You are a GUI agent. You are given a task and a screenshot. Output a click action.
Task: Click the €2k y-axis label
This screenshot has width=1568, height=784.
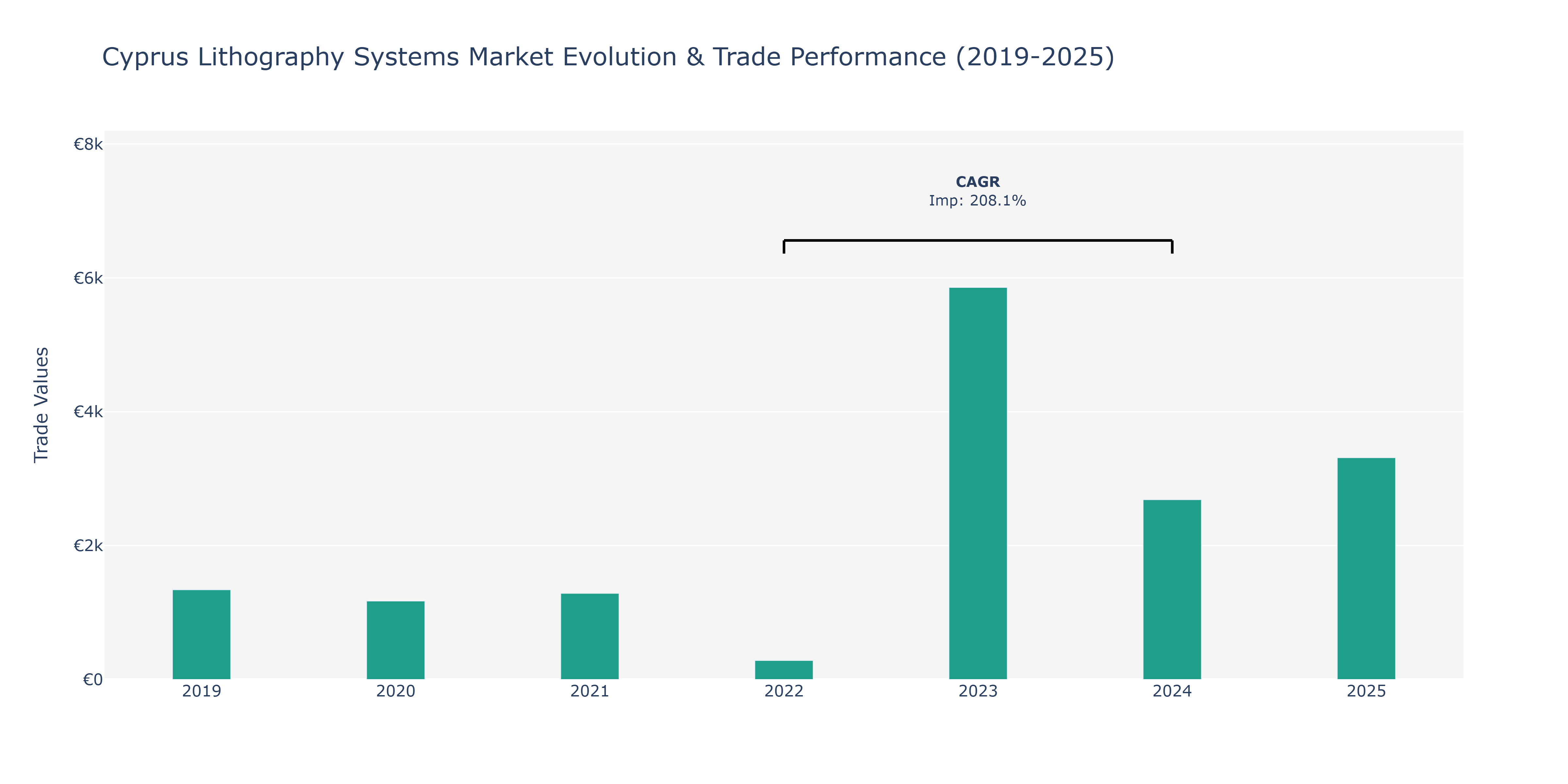pos(88,546)
